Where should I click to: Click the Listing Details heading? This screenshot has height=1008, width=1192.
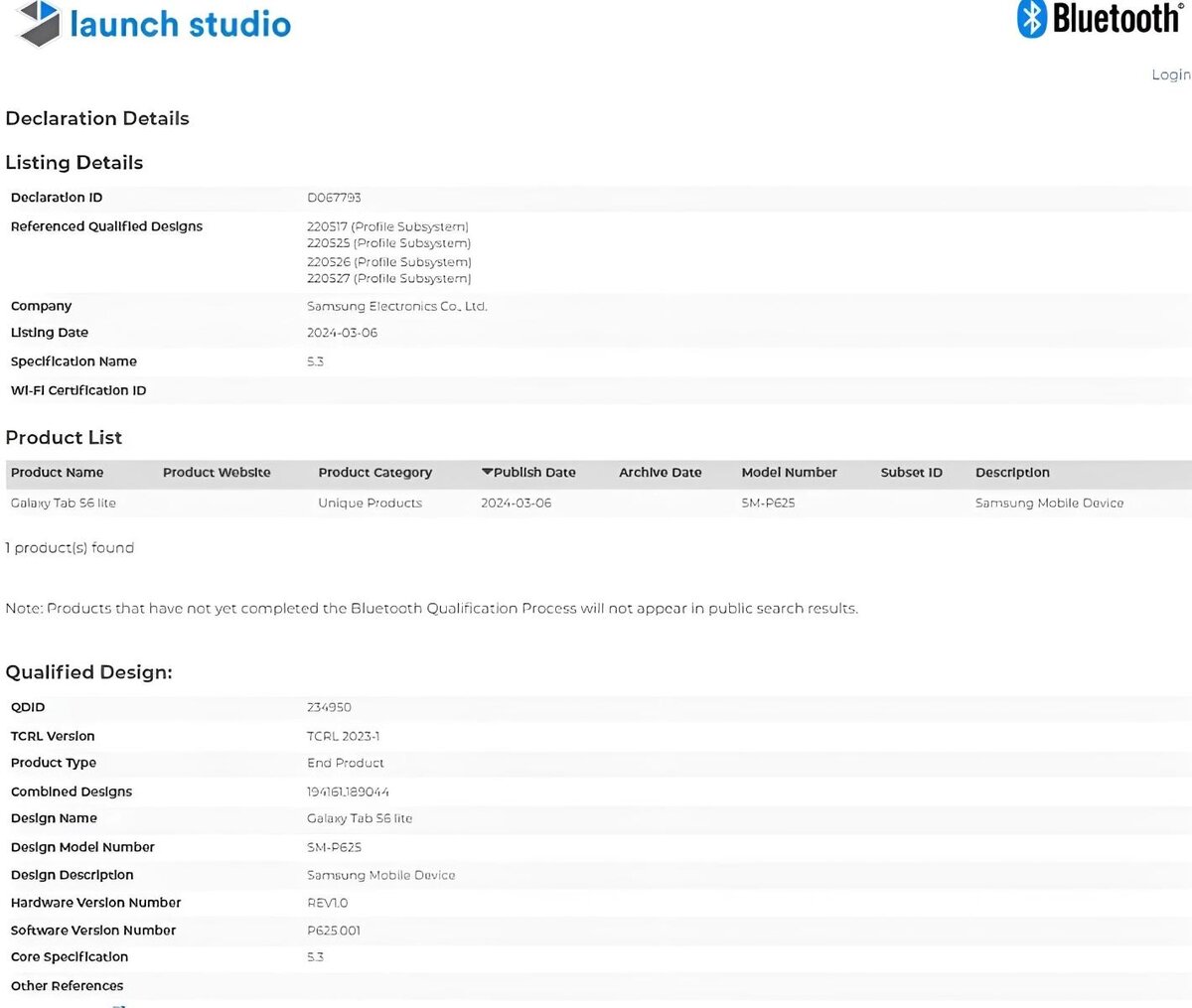click(x=74, y=163)
